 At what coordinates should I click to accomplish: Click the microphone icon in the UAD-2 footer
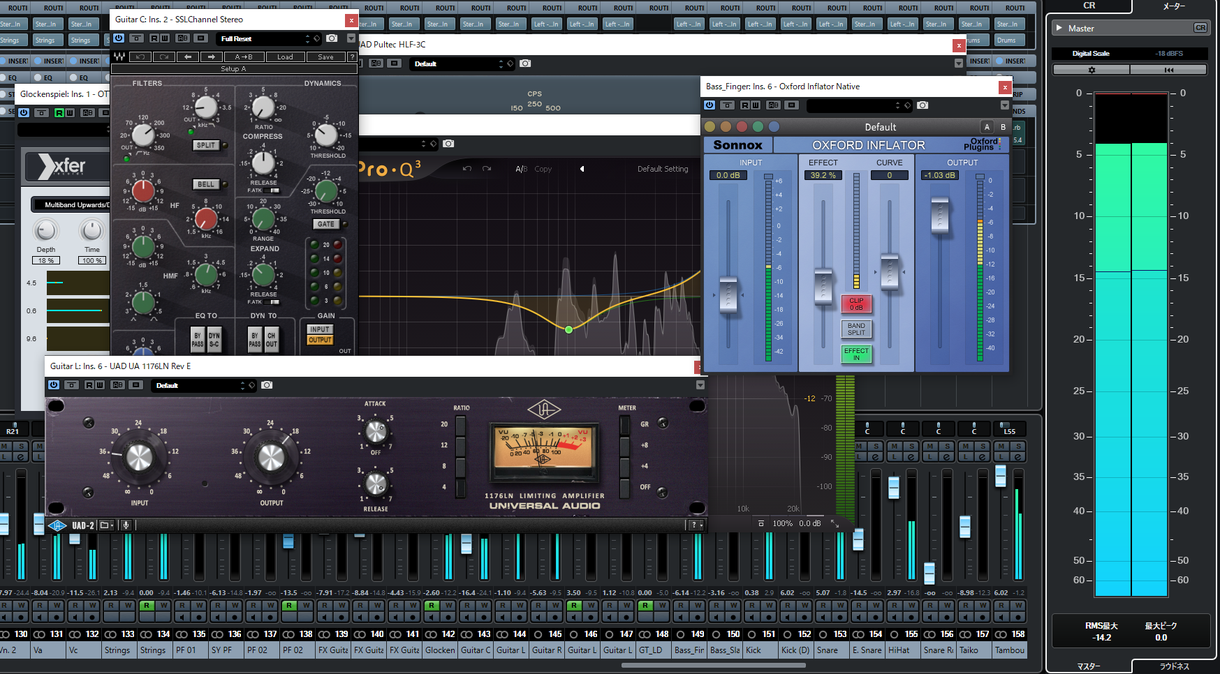[126, 525]
